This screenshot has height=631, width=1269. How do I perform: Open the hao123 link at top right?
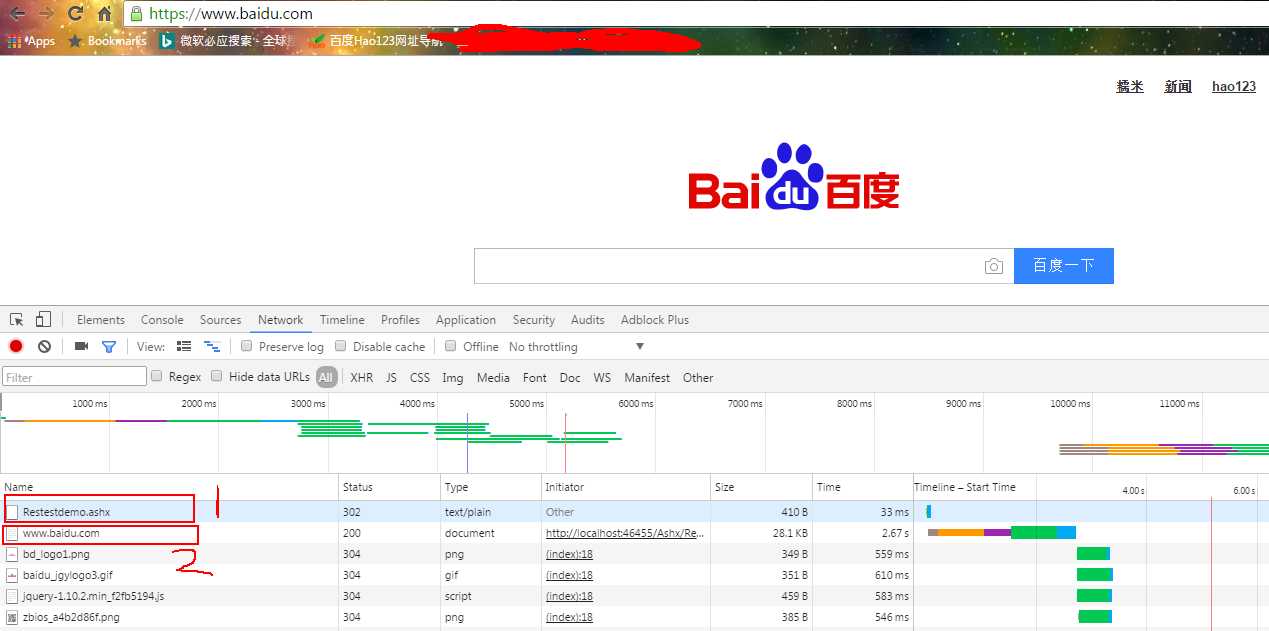point(1234,87)
